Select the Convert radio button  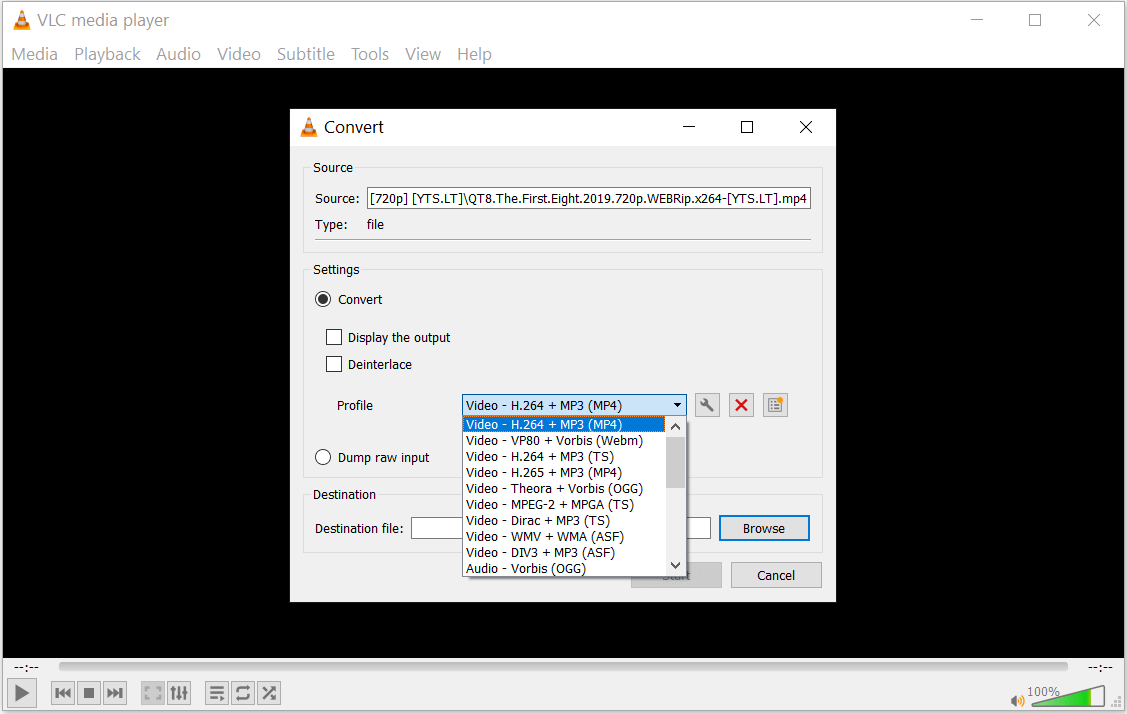click(323, 299)
